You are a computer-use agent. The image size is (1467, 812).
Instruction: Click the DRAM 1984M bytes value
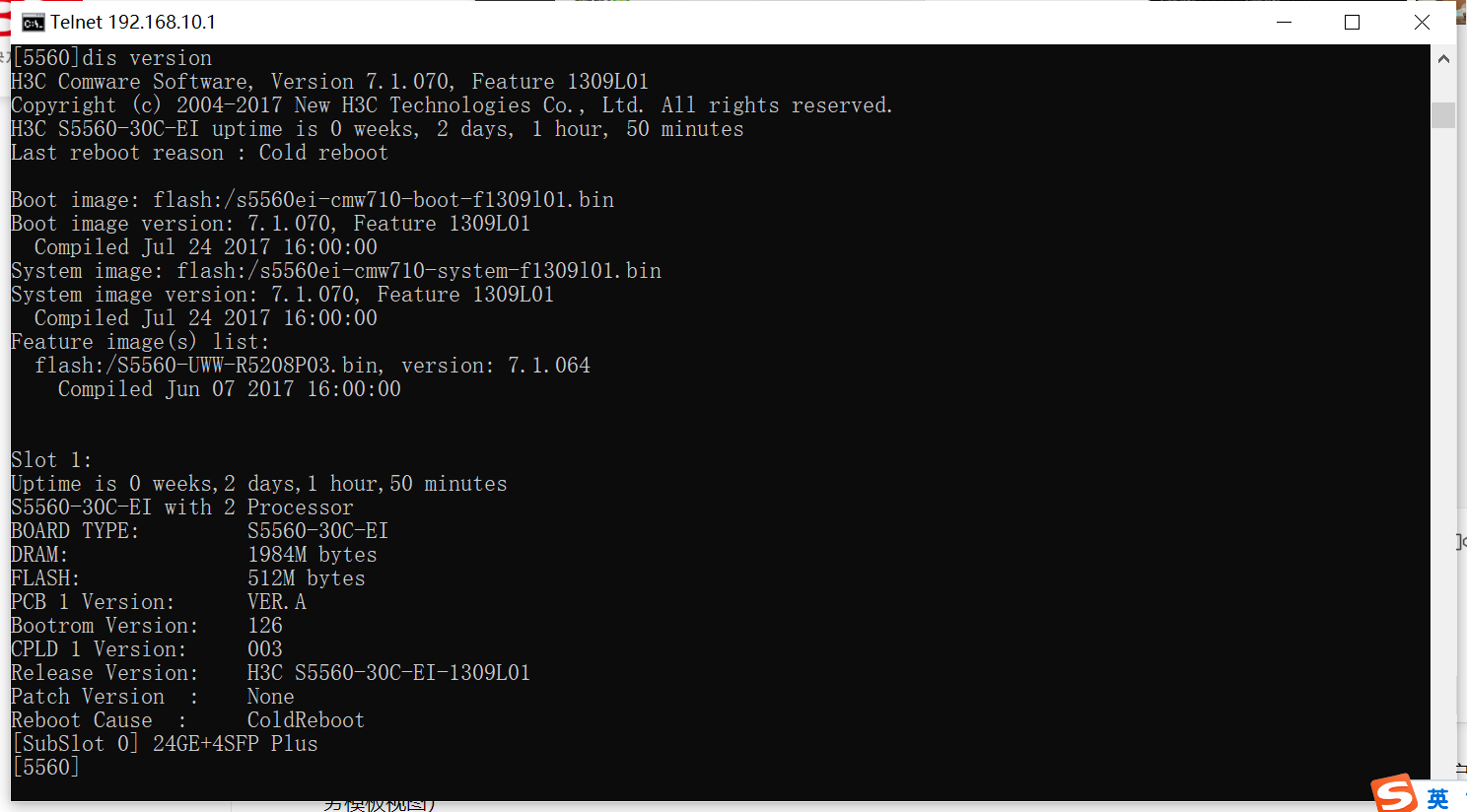coord(312,555)
